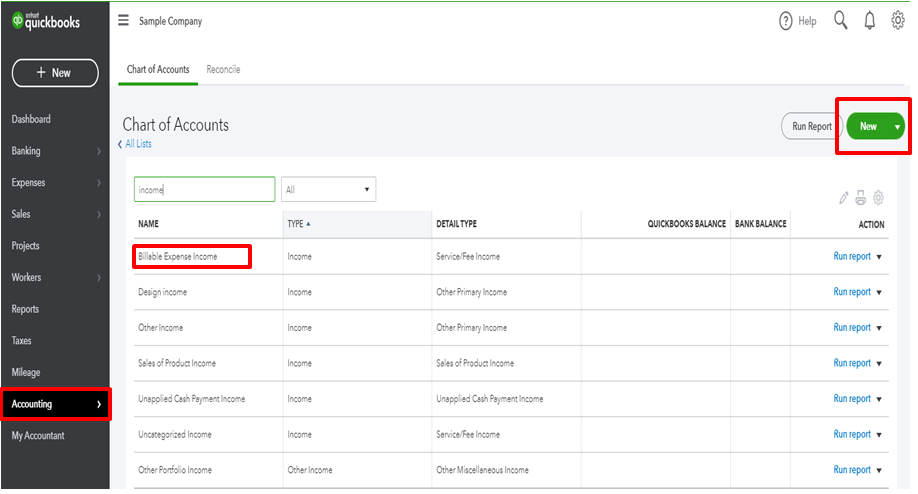Click the pencil edit icon above table

click(844, 198)
